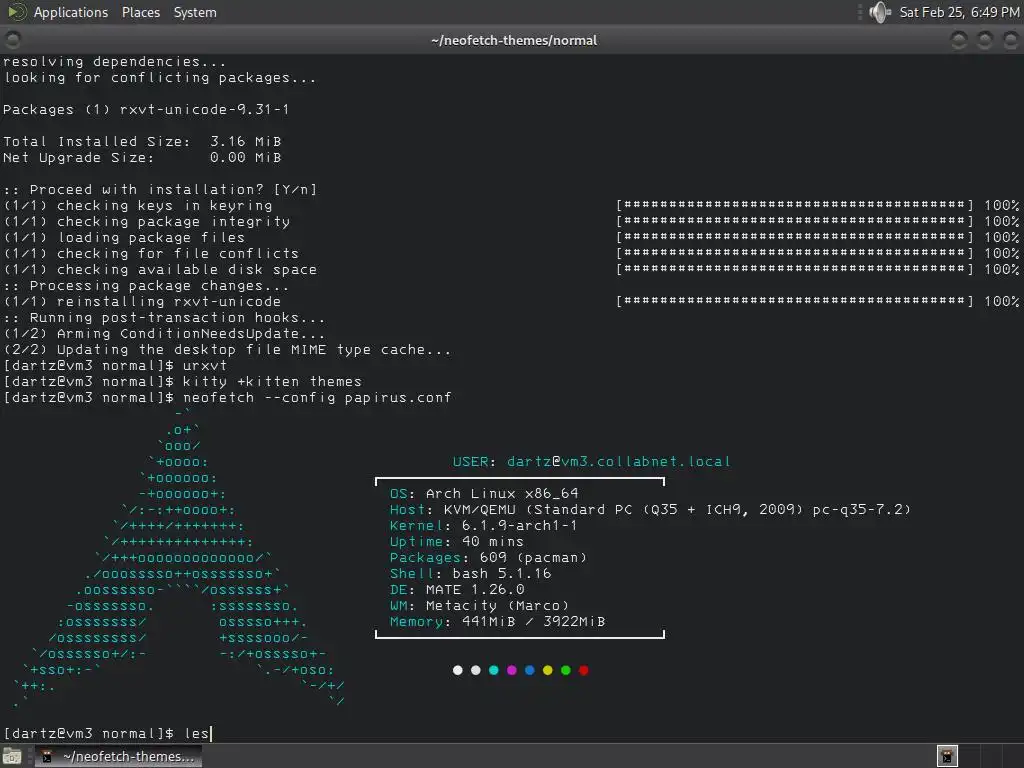Click the 'urxvt' command line
The width and height of the screenshot is (1024, 768).
204,366
